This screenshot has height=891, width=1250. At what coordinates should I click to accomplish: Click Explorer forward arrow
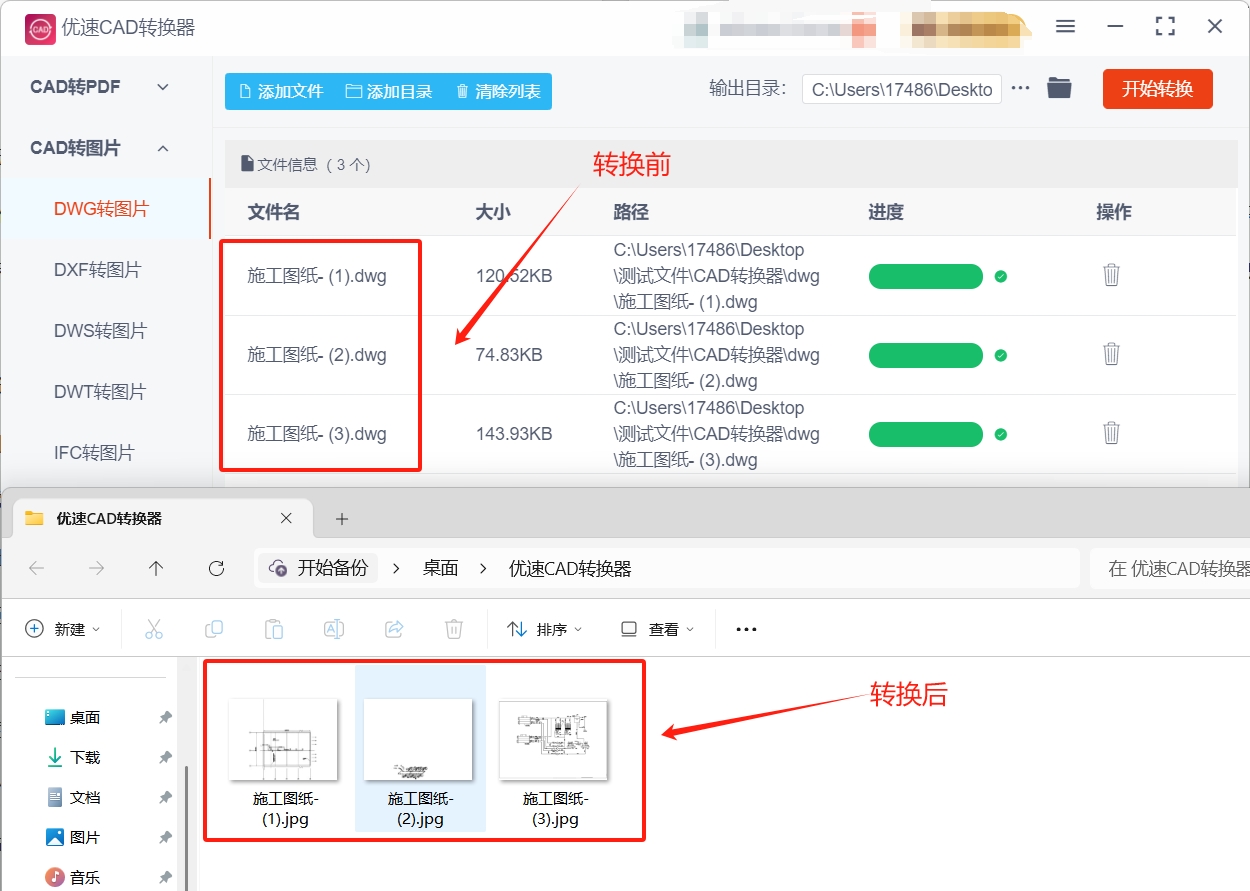(96, 568)
